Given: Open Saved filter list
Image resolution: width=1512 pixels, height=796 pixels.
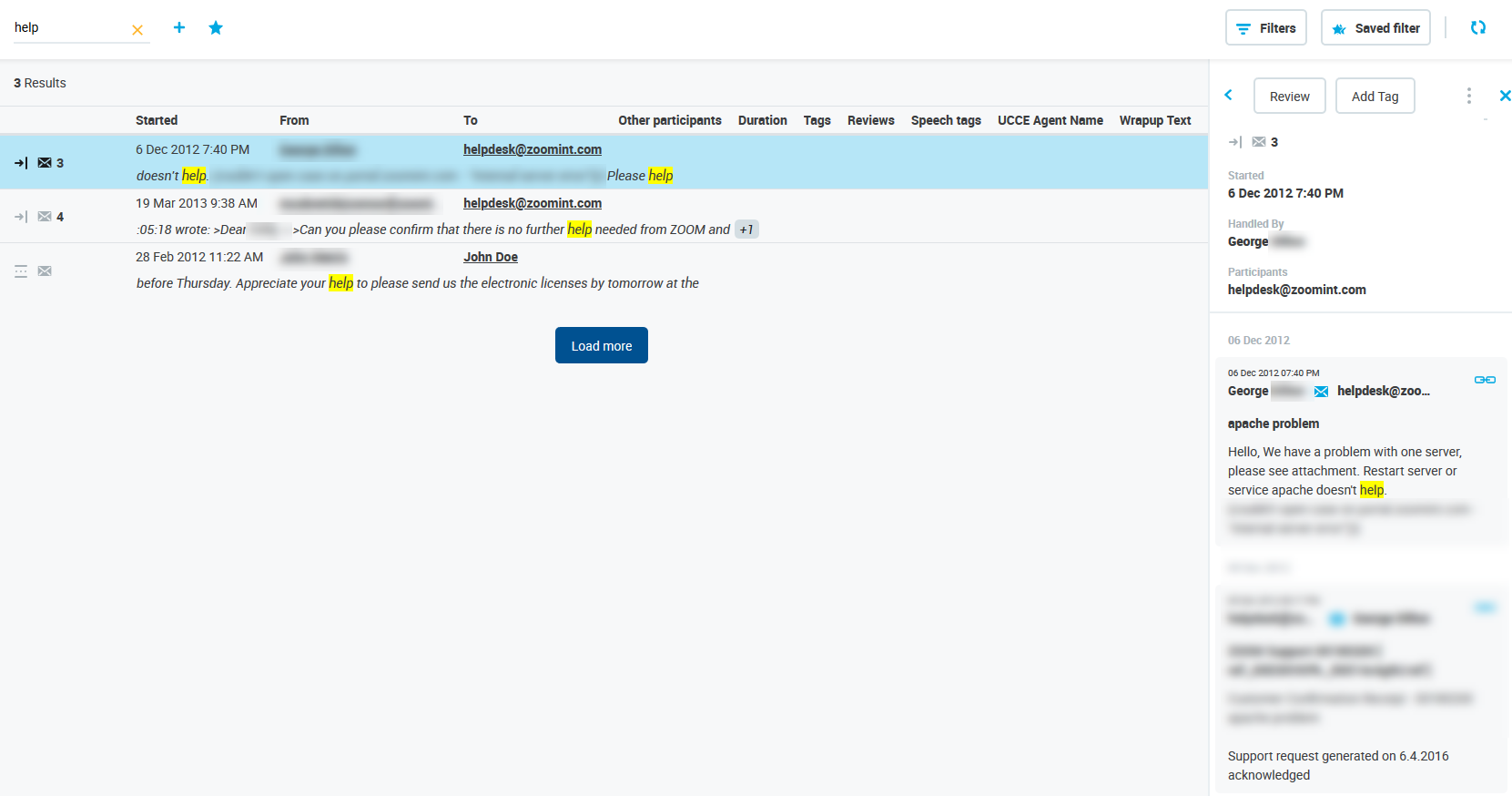Looking at the screenshot, I should click(1375, 28).
